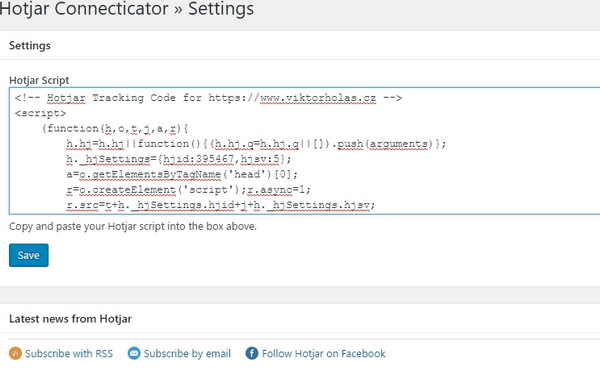The width and height of the screenshot is (600, 371).
Task: Click the blue Save button
Action: pyautogui.click(x=29, y=255)
